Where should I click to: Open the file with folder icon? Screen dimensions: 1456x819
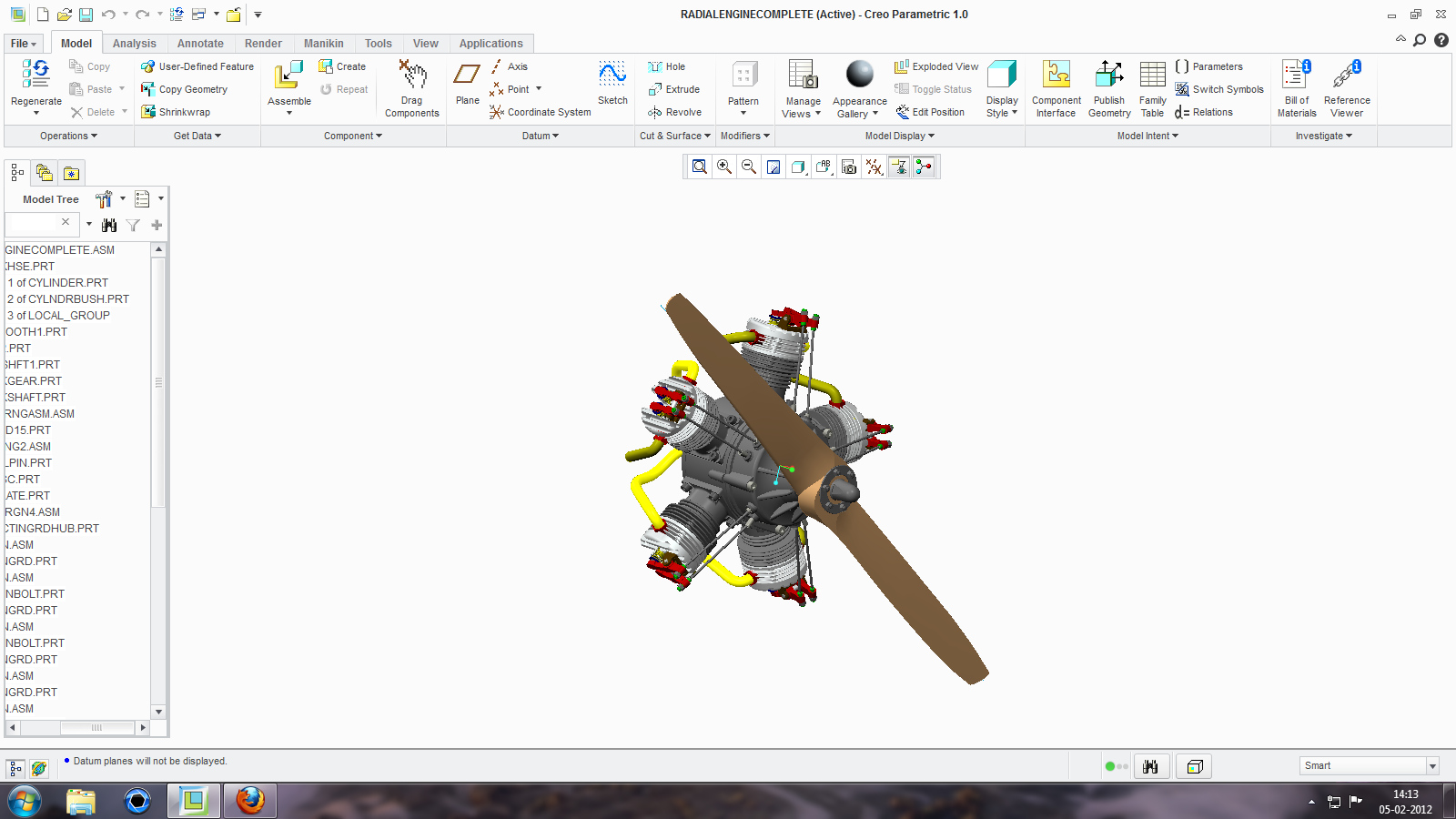(x=64, y=15)
